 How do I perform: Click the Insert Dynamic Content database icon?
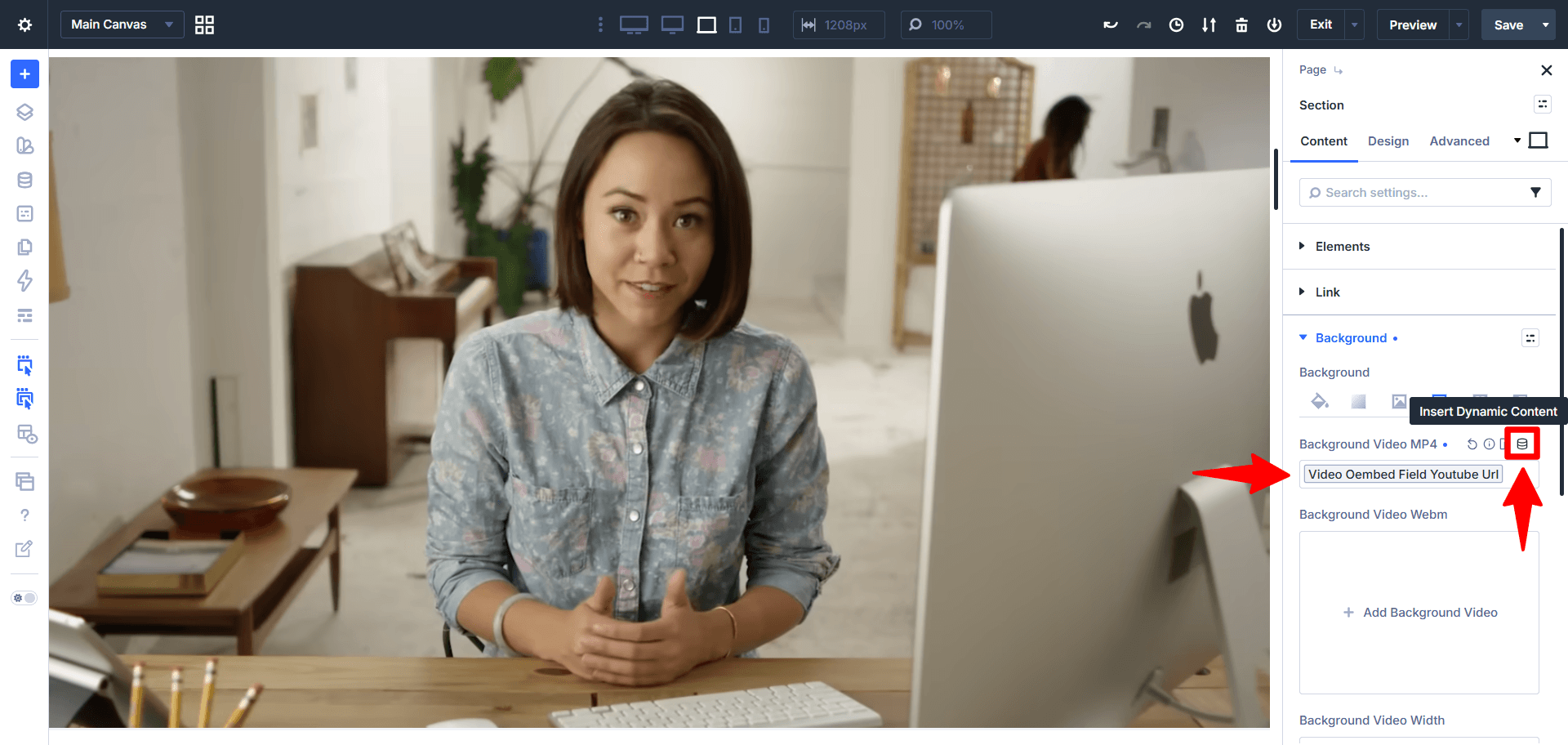point(1522,444)
